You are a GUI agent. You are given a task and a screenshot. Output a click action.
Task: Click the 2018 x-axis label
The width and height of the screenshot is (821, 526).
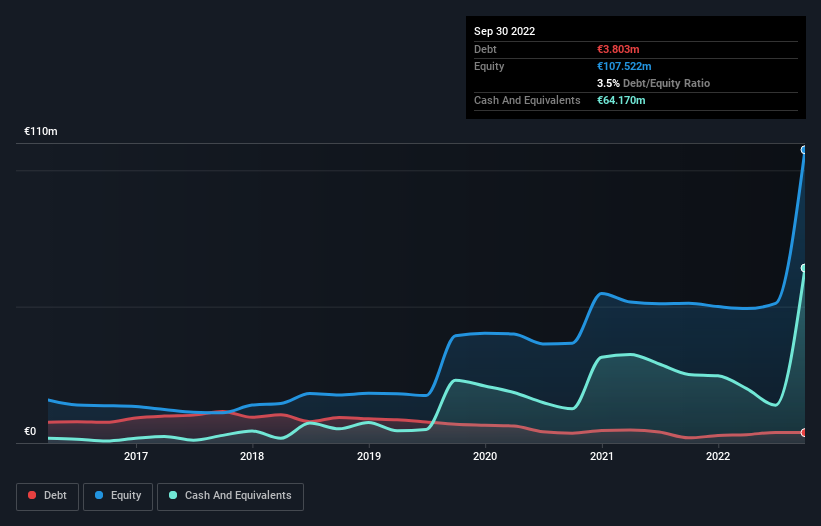[252, 456]
